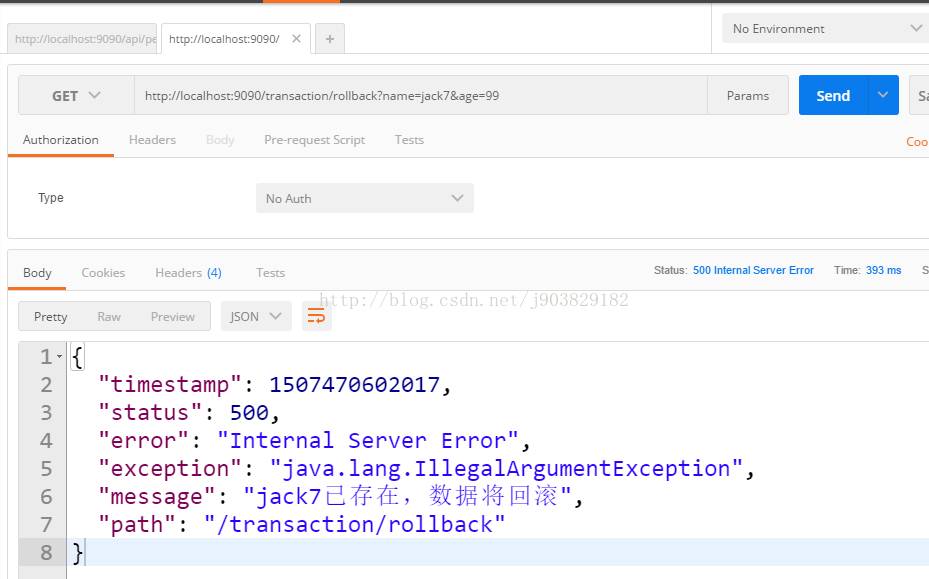Screen dimensions: 929x579
Task: Click the message value starting with jack7
Action: [x=408, y=496]
